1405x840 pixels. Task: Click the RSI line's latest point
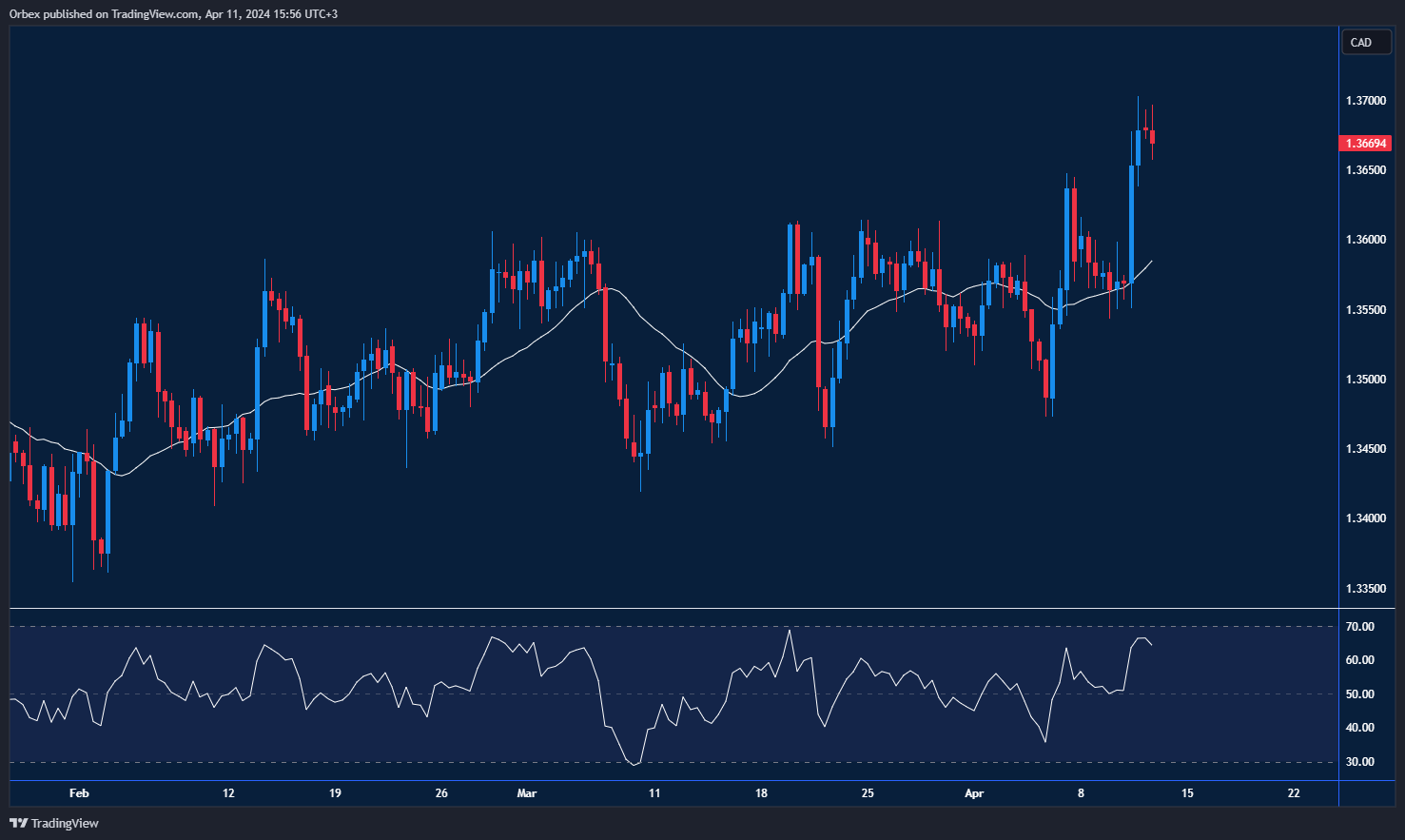tap(1152, 645)
